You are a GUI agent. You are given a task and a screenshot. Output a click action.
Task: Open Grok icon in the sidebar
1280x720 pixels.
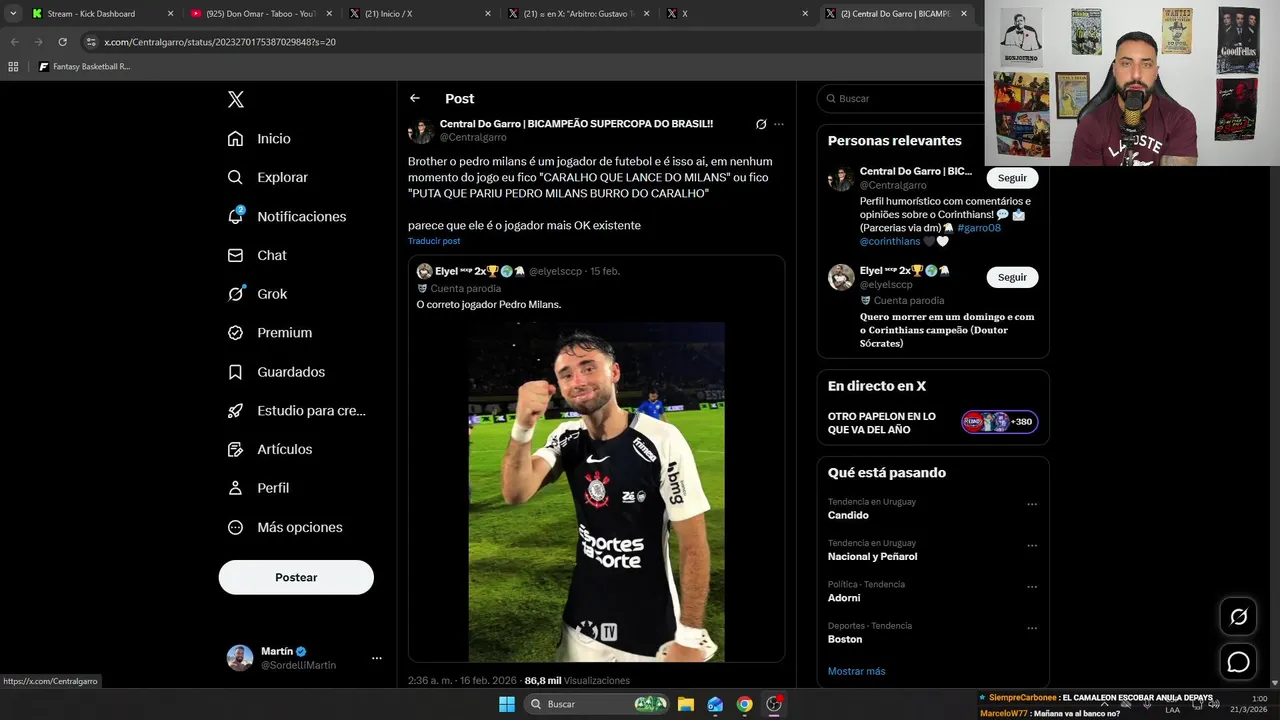[235, 294]
